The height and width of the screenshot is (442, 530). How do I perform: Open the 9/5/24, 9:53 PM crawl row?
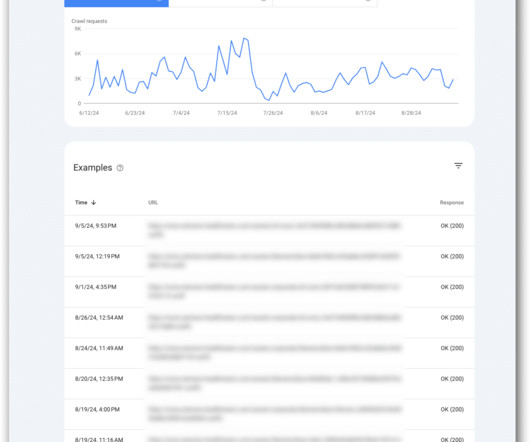(269, 230)
